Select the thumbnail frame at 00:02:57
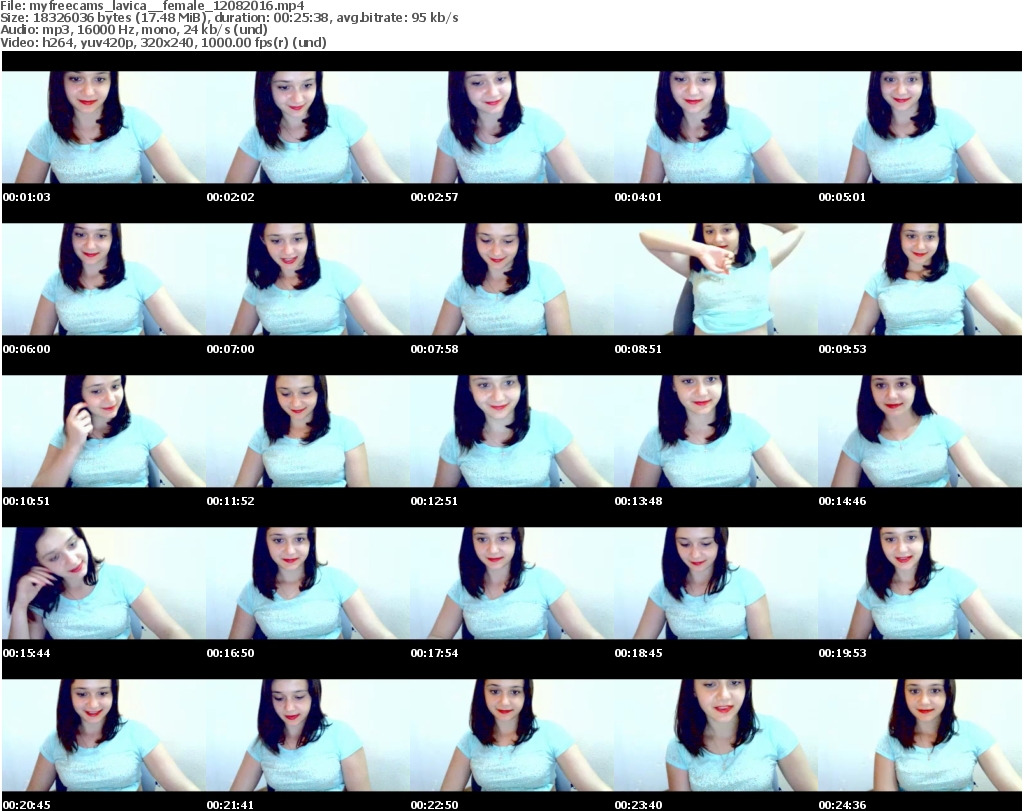Screen dimensions: 1024x811 click(x=512, y=127)
